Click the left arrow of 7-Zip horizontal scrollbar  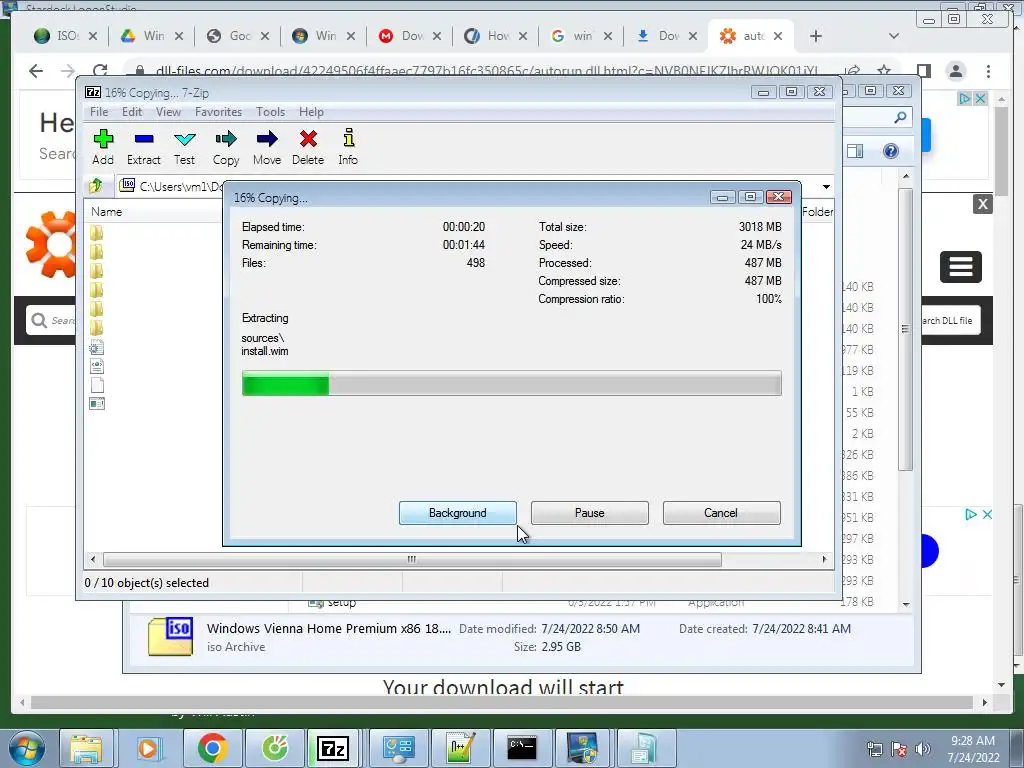pos(93,560)
